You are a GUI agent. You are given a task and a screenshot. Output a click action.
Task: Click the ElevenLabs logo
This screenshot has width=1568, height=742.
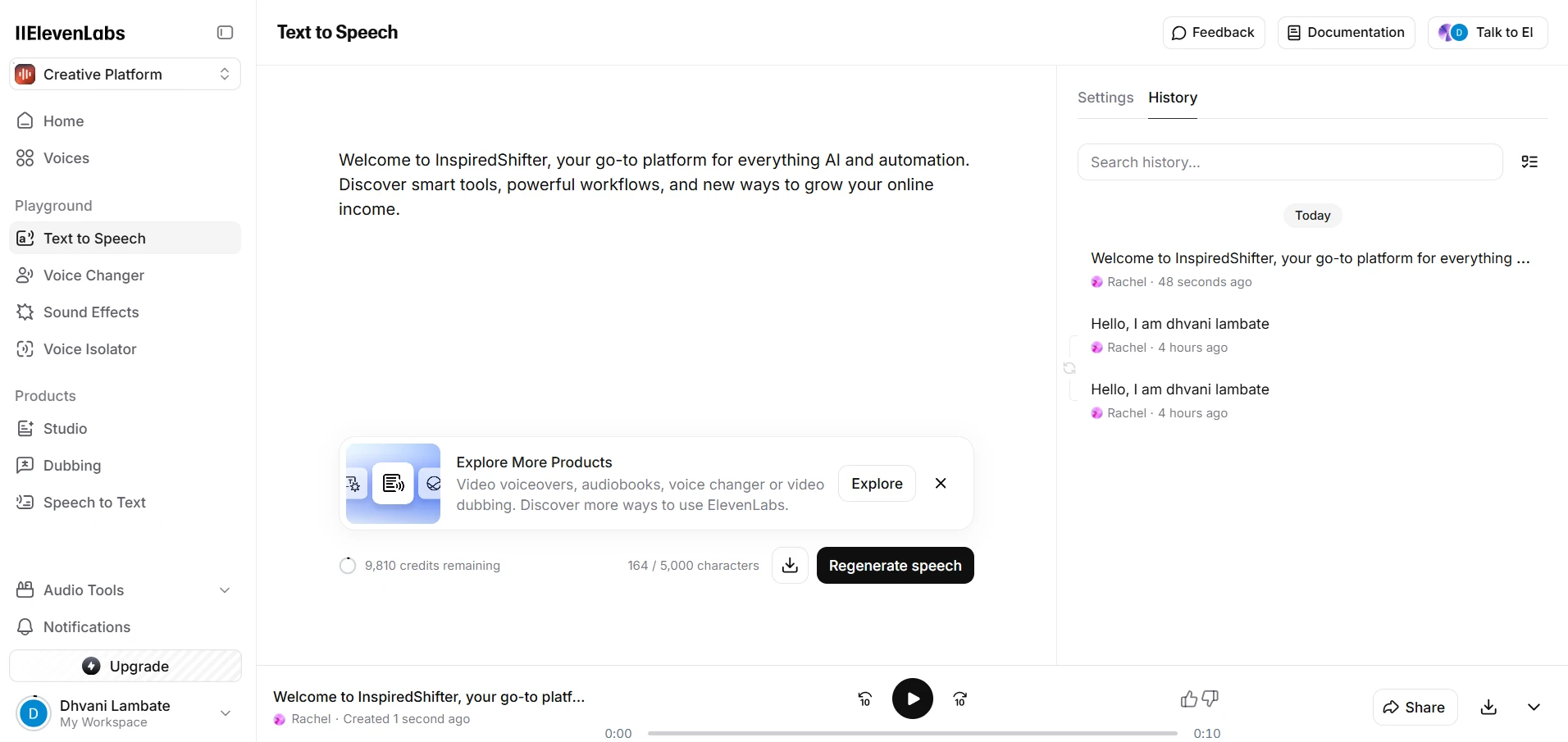click(70, 33)
